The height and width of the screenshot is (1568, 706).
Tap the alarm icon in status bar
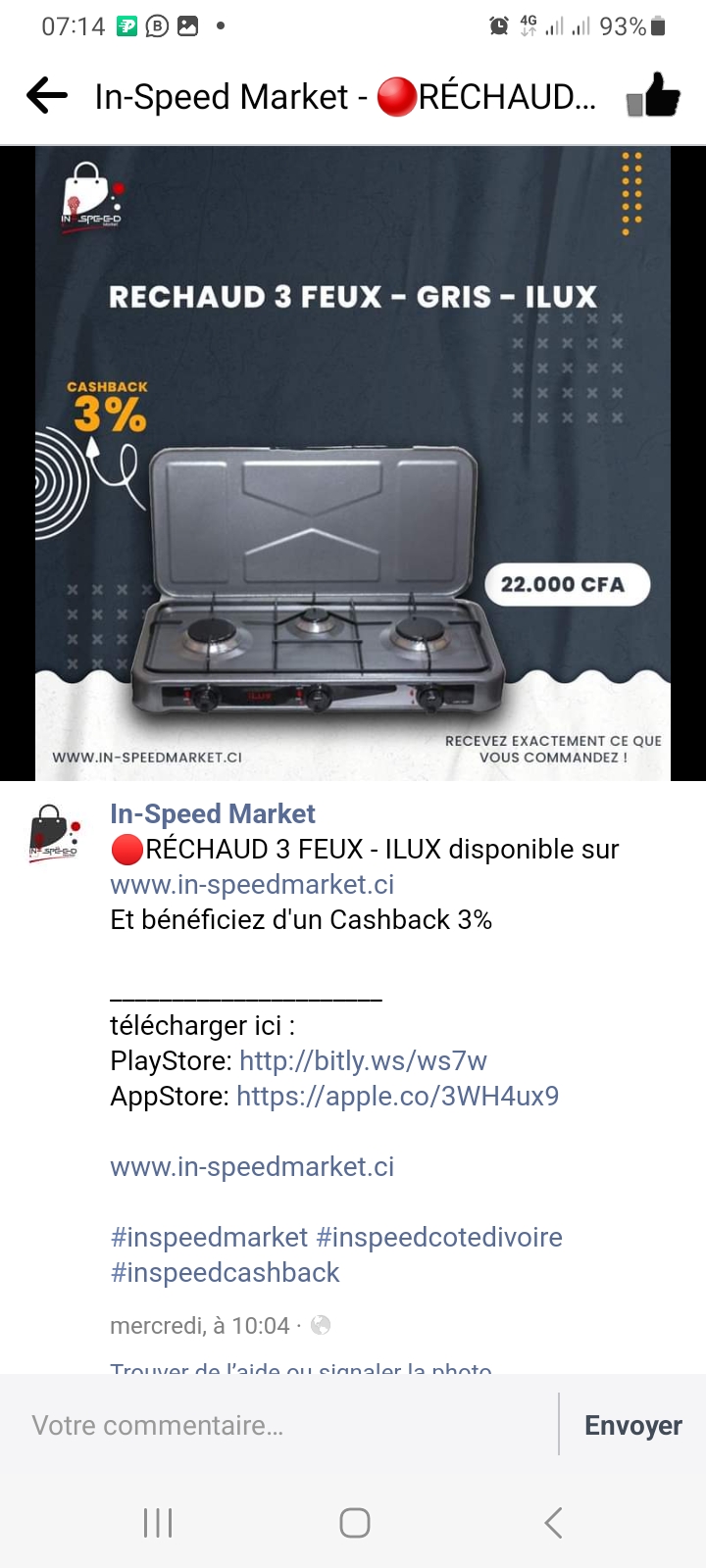click(x=498, y=26)
